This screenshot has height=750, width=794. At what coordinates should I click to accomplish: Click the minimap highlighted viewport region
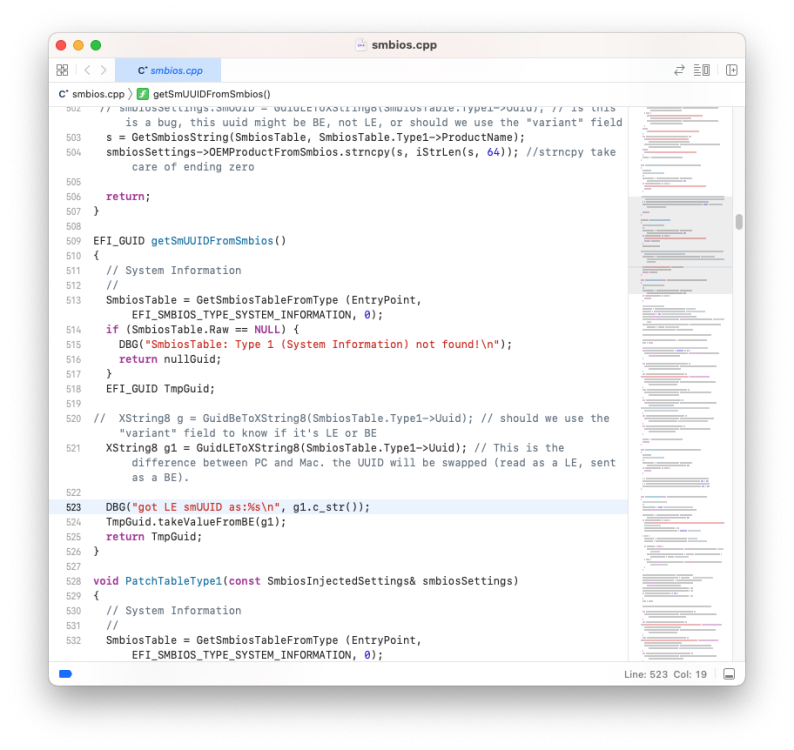[x=680, y=245]
